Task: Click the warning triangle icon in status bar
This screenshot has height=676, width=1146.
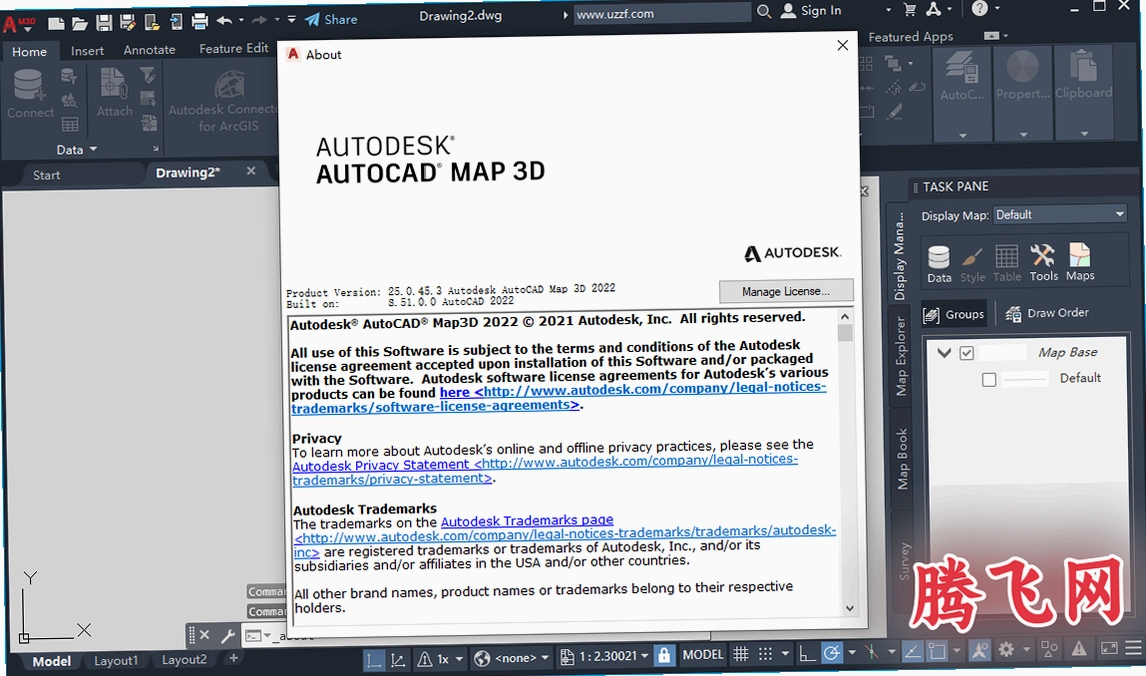Action: pos(1079,648)
